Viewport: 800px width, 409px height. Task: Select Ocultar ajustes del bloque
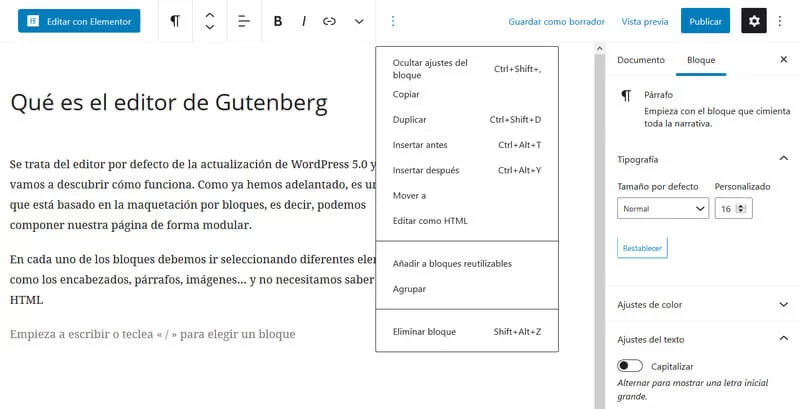tap(467, 69)
